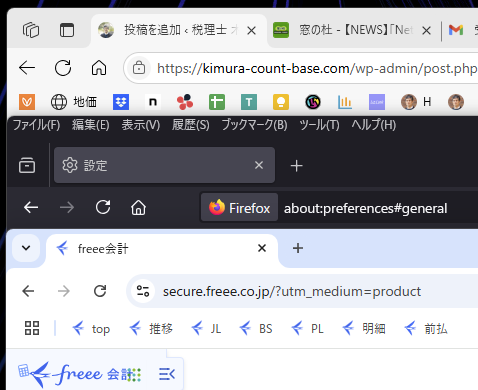
Task: Collapse the freee sidebar menu icon
Action: point(167,374)
